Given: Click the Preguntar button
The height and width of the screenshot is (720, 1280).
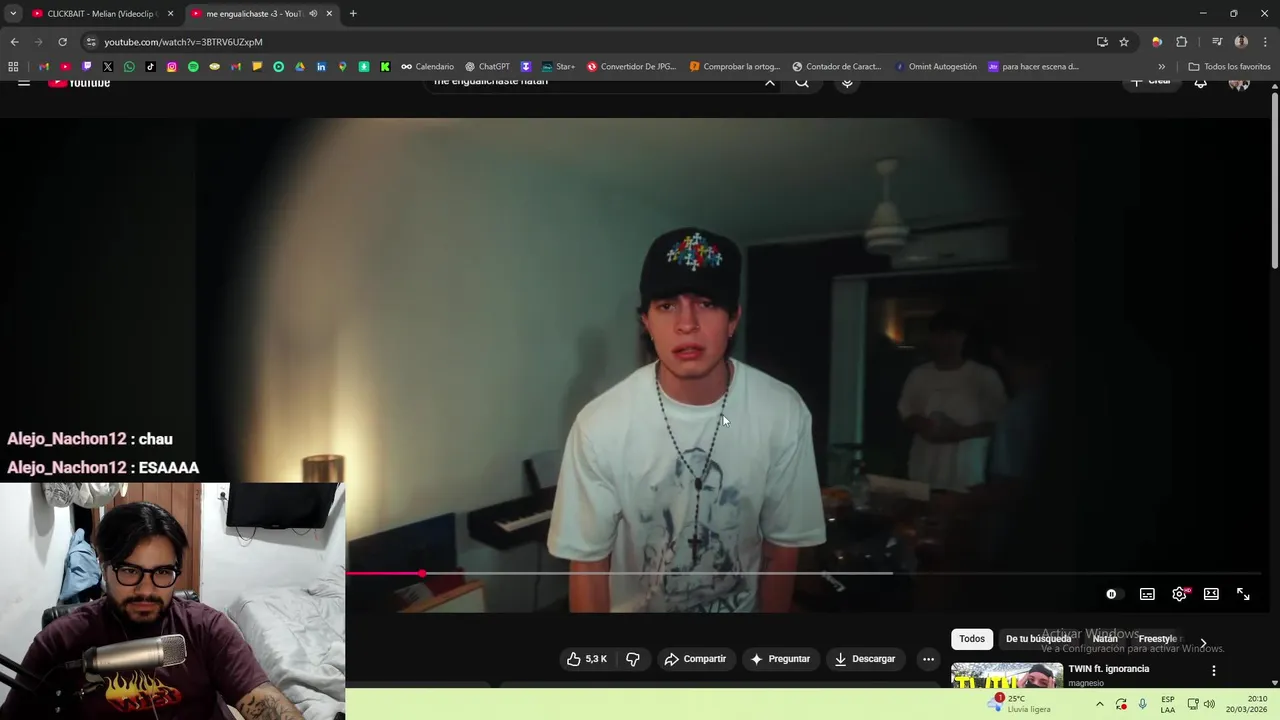Looking at the screenshot, I should [780, 659].
